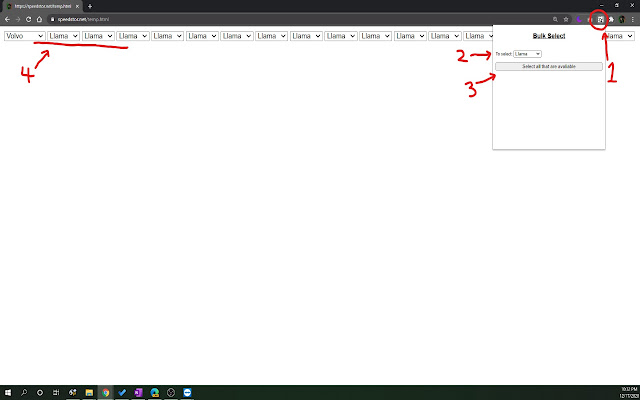640x400 pixels.
Task: Click the browser forward arrow
Action: pos(18,19)
